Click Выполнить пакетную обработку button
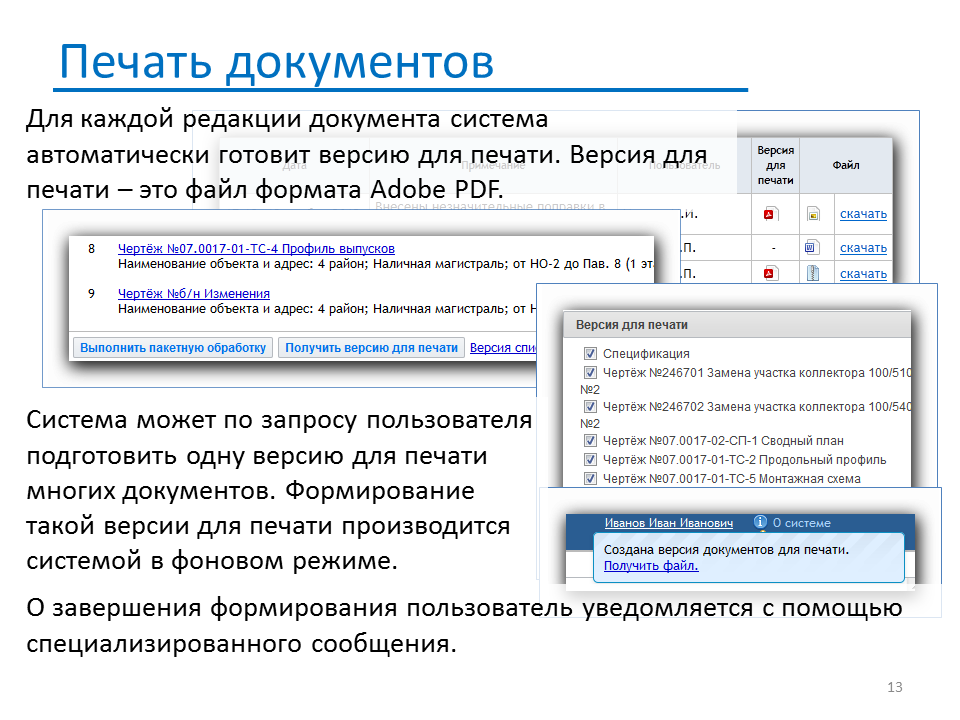960x720 pixels. pyautogui.click(x=173, y=348)
